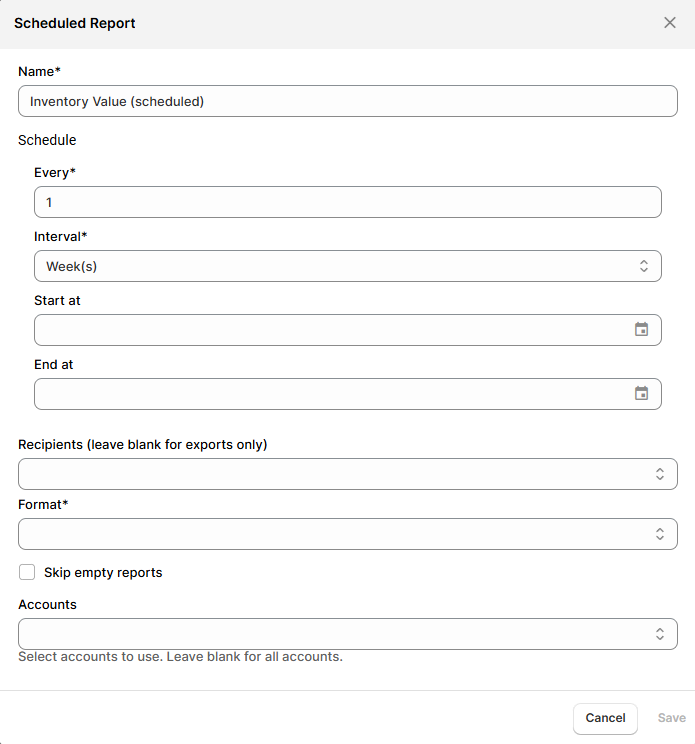The image size is (695, 744).
Task: Close the Scheduled Report dialog
Action: click(670, 23)
